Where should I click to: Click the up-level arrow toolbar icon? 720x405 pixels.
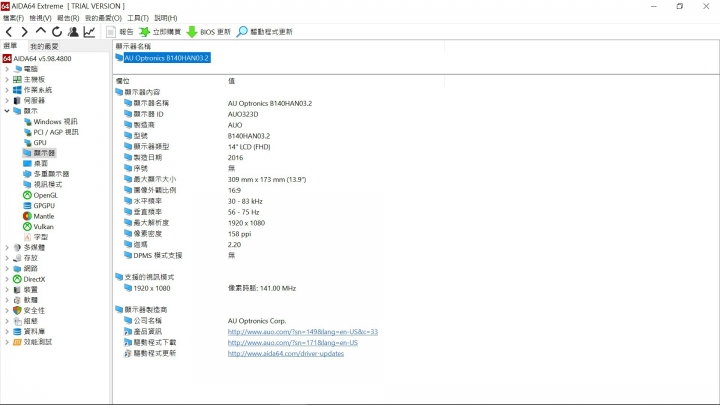click(41, 31)
